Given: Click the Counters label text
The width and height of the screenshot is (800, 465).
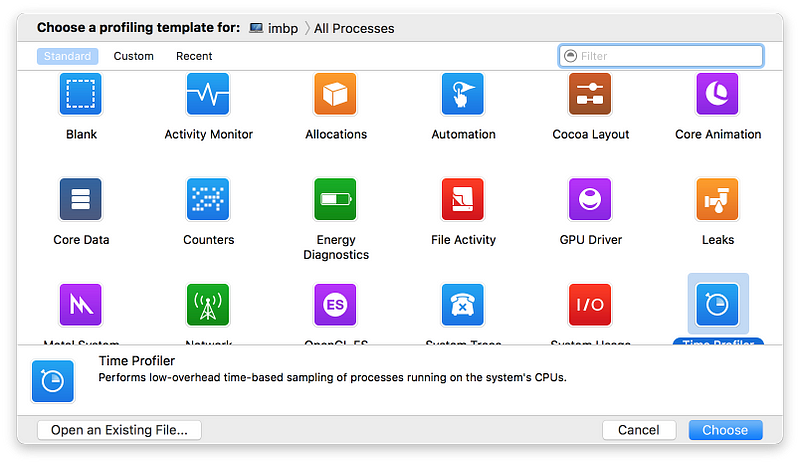Looking at the screenshot, I should point(208,239).
